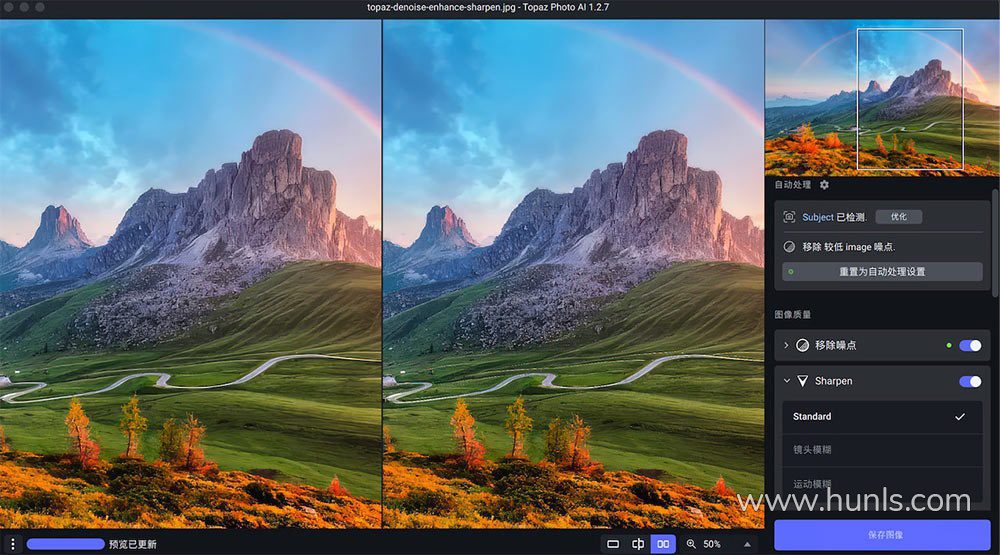Image resolution: width=1000 pixels, height=555 pixels.
Task: Toggle the Sharpen switch off
Action: pyautogui.click(x=970, y=381)
